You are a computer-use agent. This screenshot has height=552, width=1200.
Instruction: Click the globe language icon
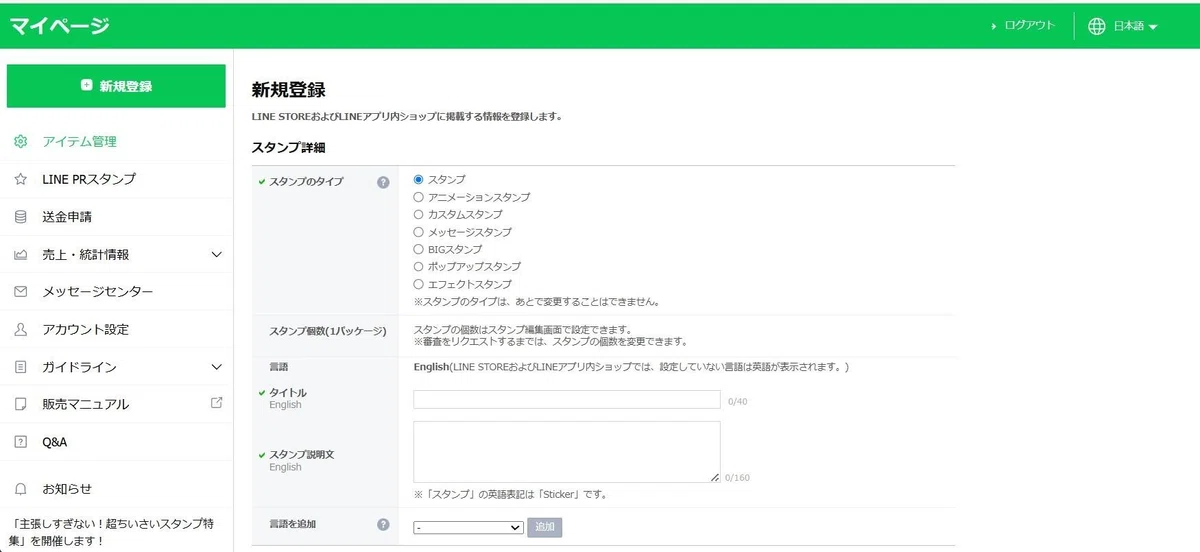[1097, 26]
